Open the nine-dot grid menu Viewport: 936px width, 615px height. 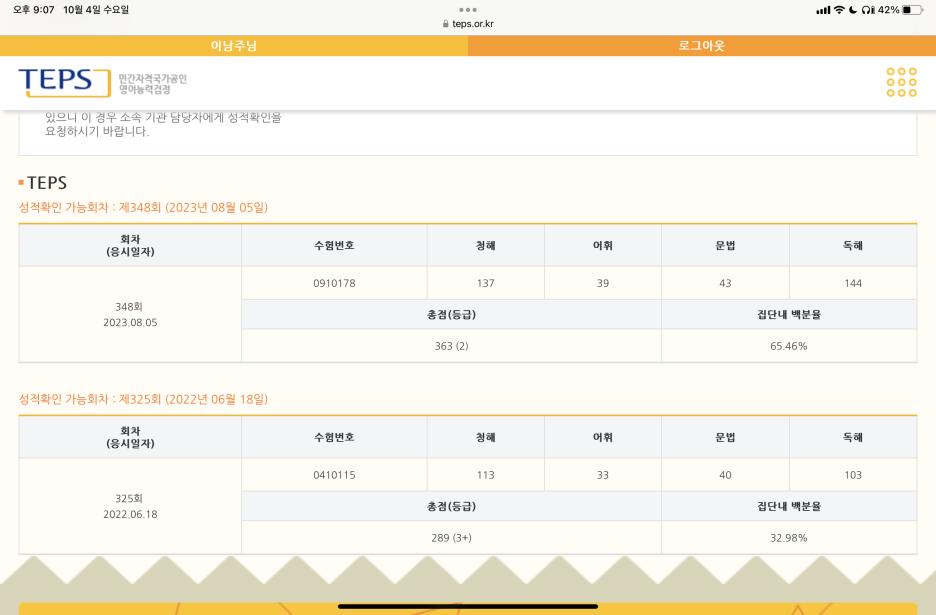[x=901, y=82]
